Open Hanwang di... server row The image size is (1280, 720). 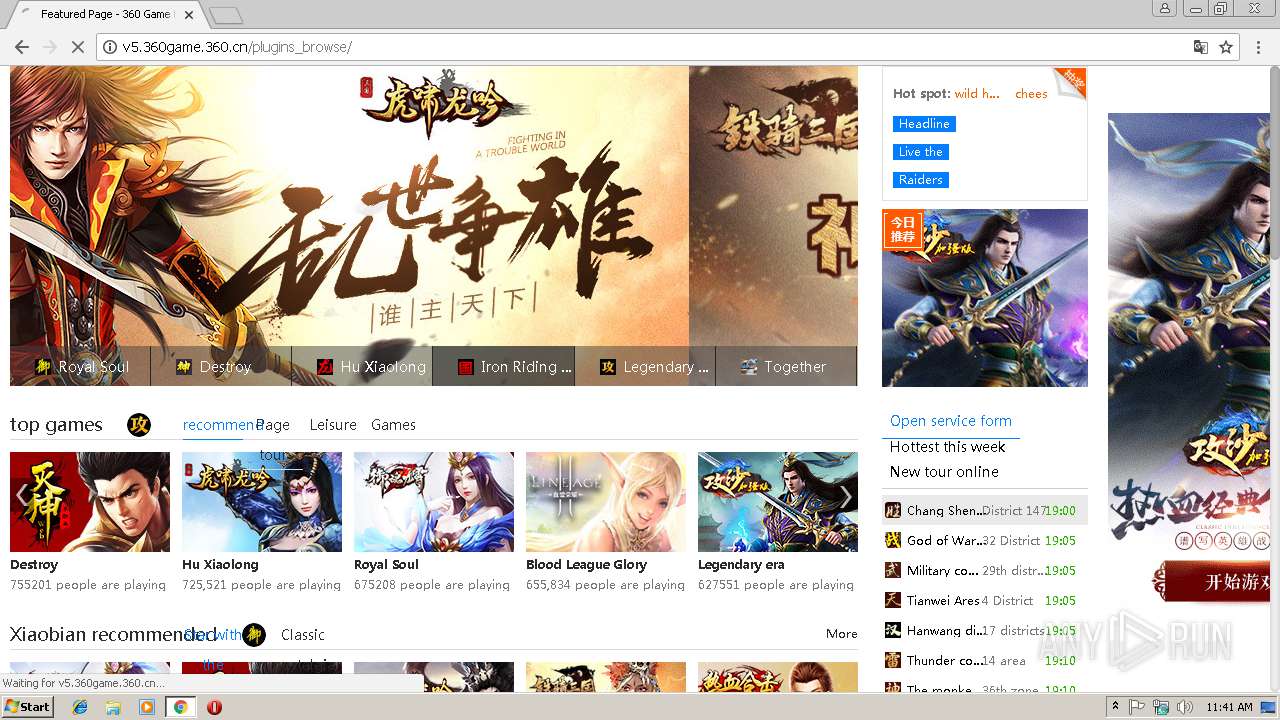pos(985,630)
